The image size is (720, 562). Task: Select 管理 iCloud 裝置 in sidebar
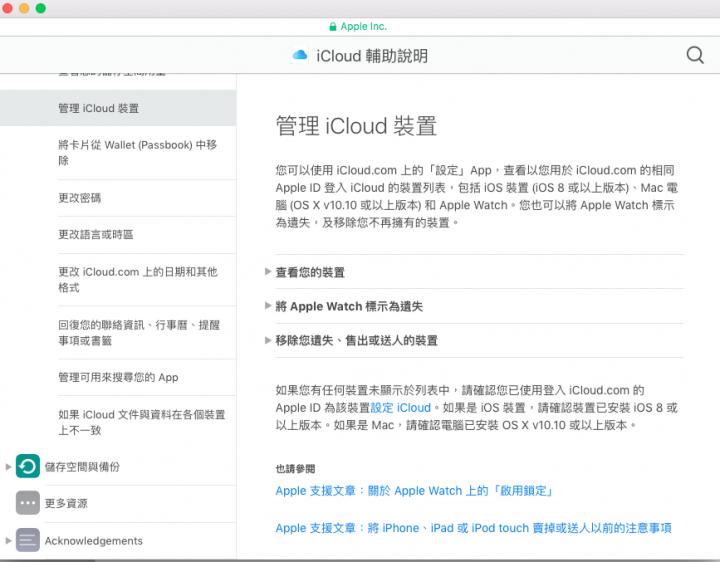pos(118,108)
